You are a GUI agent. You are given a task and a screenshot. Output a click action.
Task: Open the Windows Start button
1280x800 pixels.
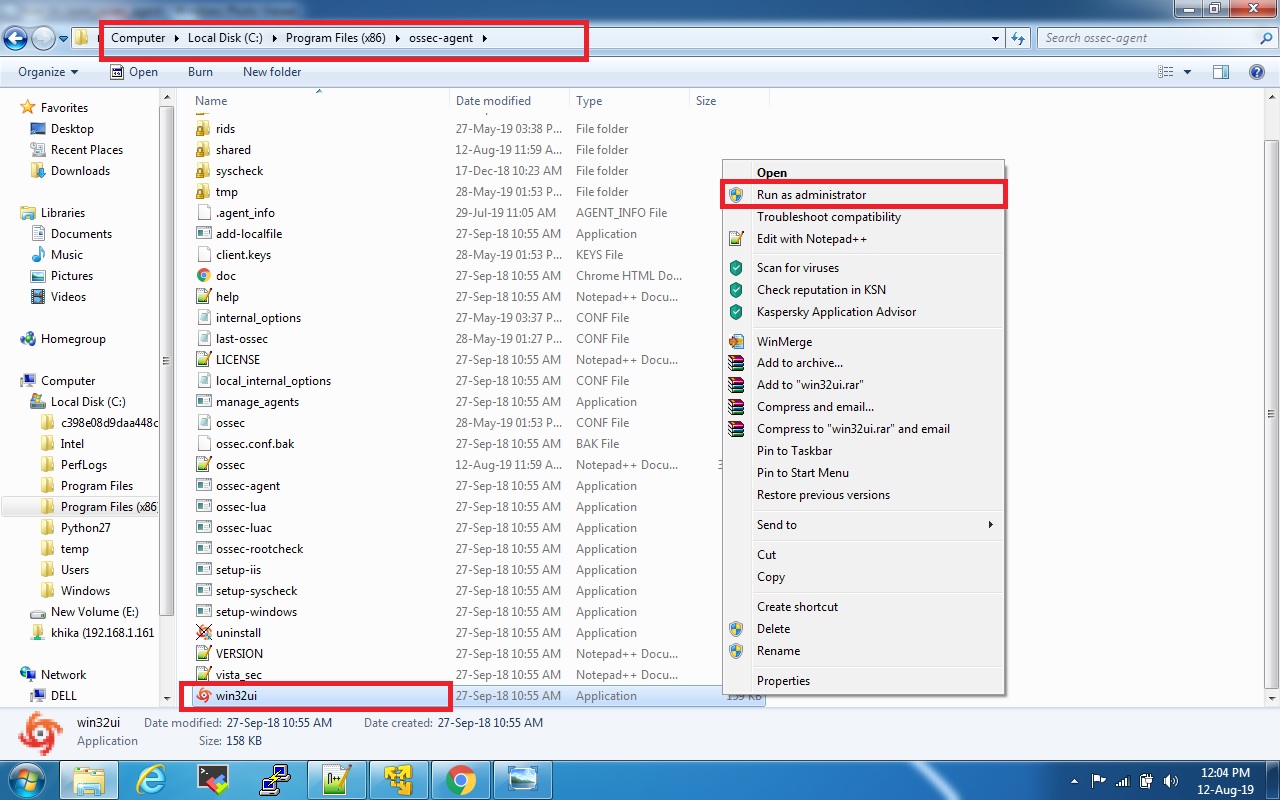coord(26,780)
